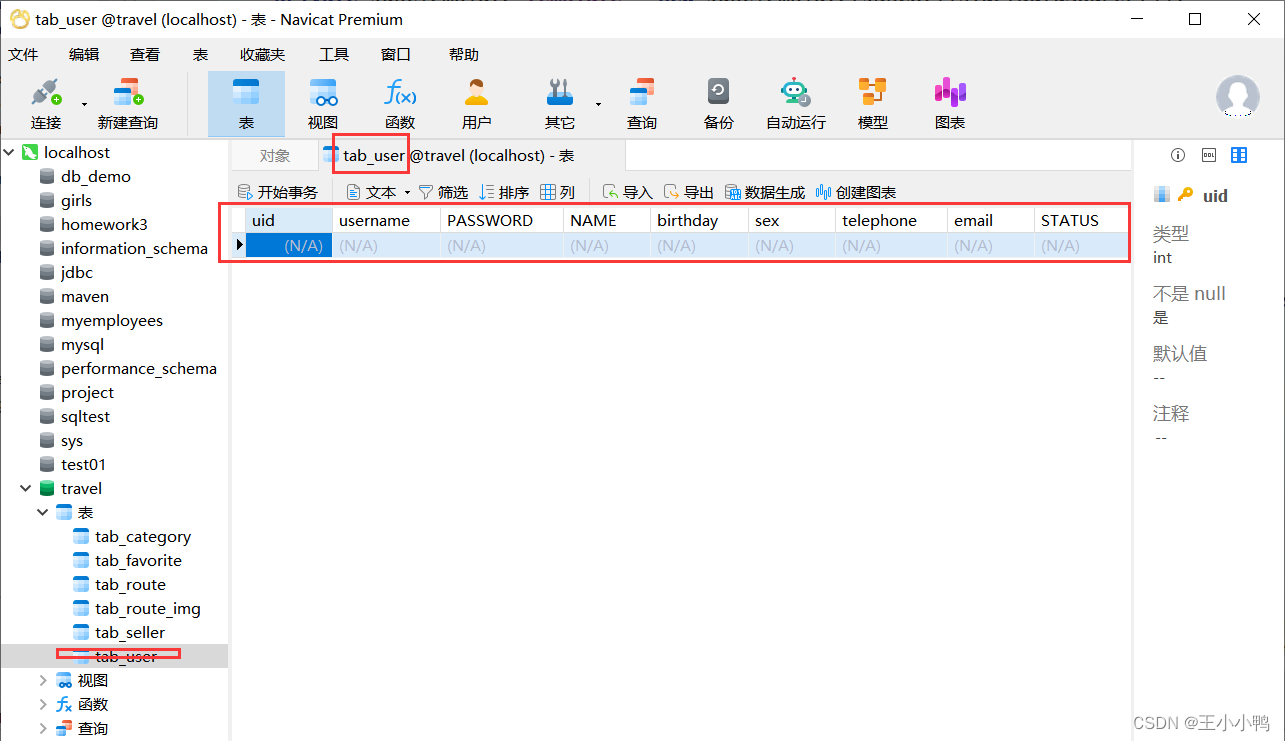Click the uid cell with (N/A)
The width and height of the screenshot is (1285, 741).
click(x=289, y=245)
